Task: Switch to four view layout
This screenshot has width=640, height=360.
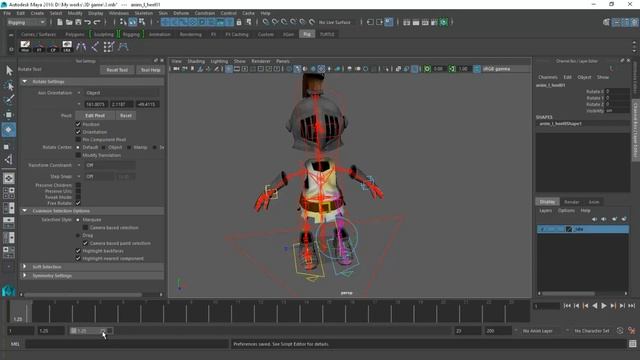Action: [8, 193]
